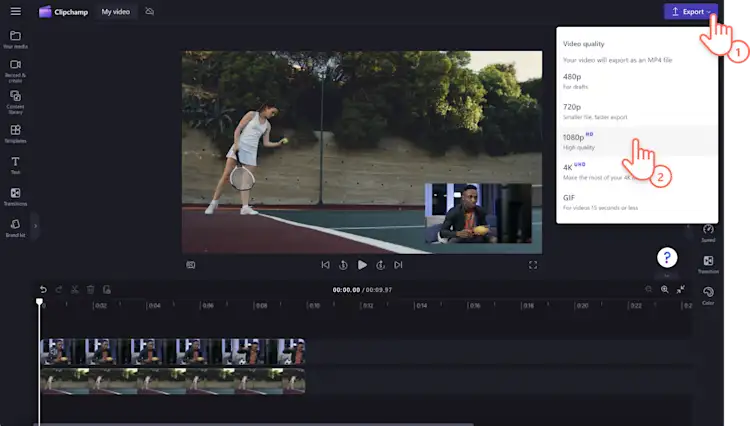Open the Speed panel on right sidebar
The width and height of the screenshot is (750, 426).
708,233
